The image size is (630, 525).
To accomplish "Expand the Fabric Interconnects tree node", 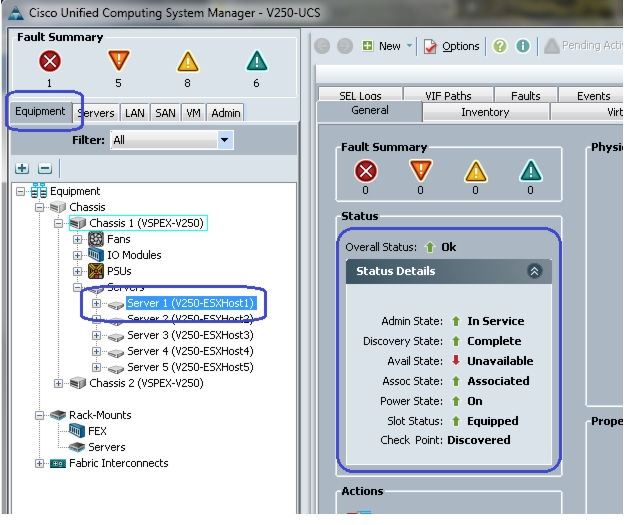I will [39, 464].
